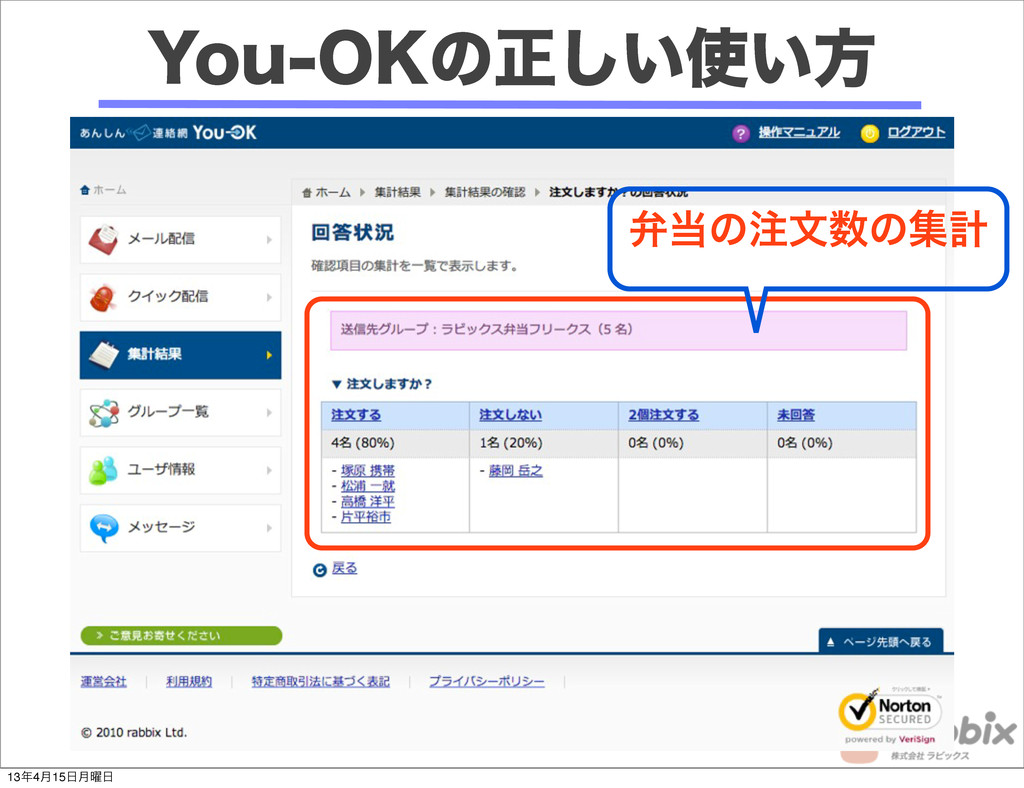The image size is (1024, 788).
Task: Click the ログアウト link
Action: [x=916, y=133]
